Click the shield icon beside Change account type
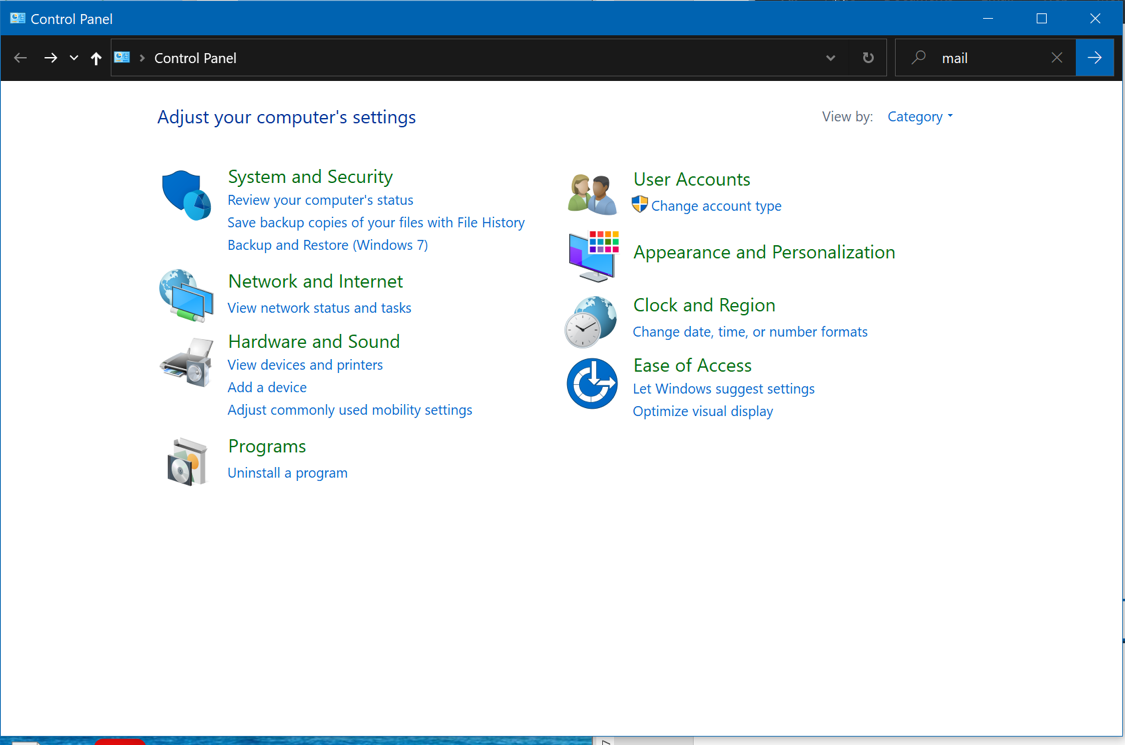The width and height of the screenshot is (1125, 745). point(639,205)
